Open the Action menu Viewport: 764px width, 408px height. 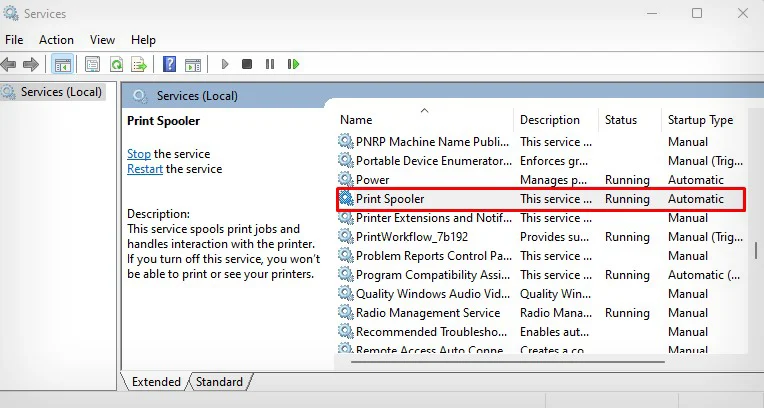[56, 40]
